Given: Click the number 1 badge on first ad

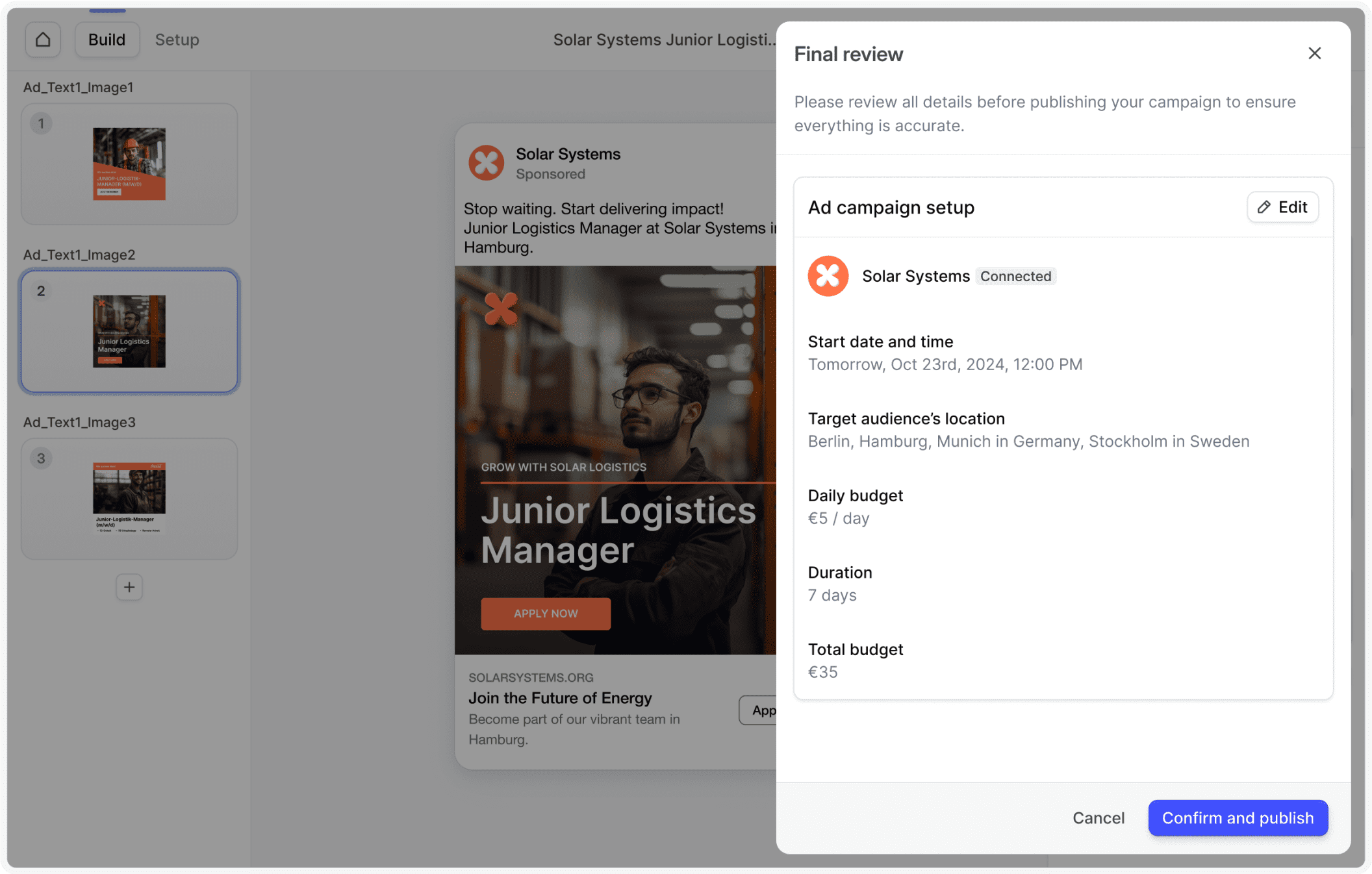Looking at the screenshot, I should (x=41, y=123).
